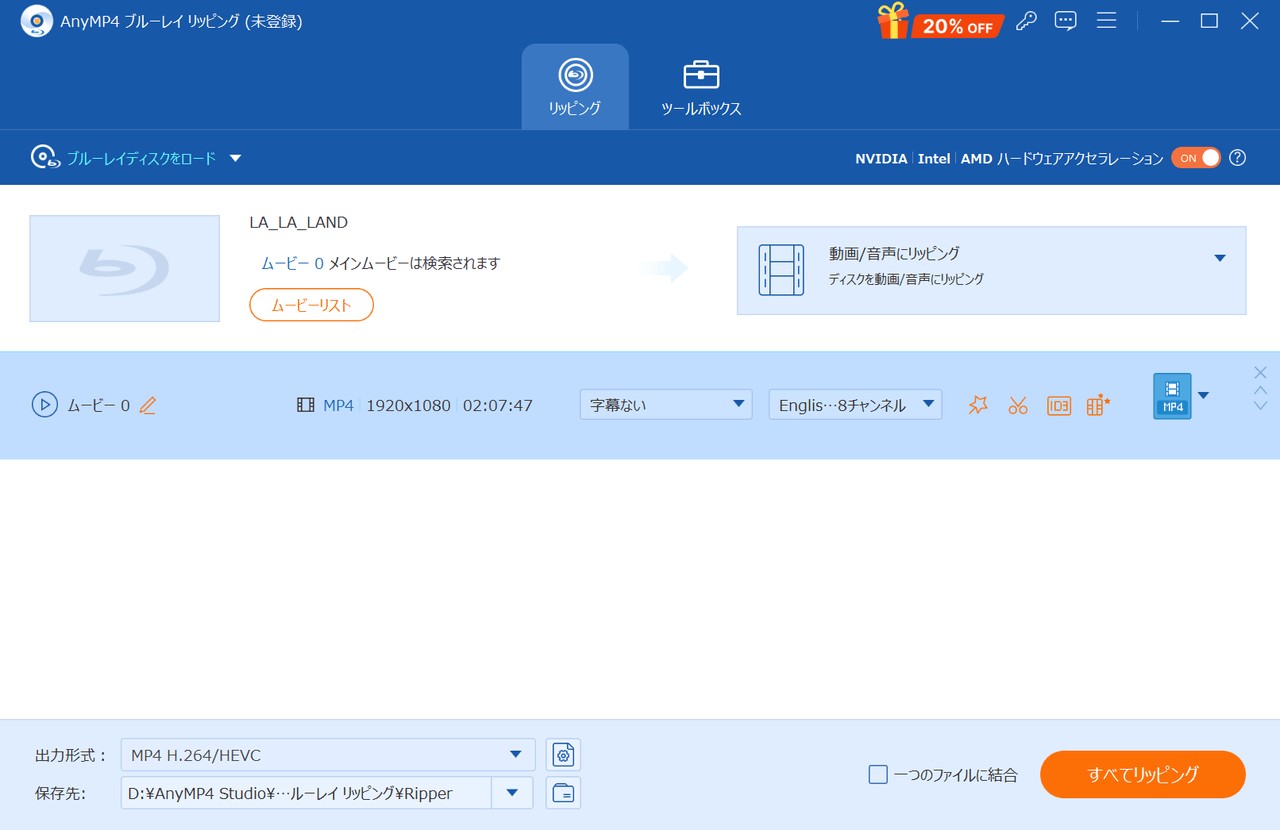This screenshot has width=1280, height=830.
Task: Open the English 8-channel audio track dropdown
Action: (855, 404)
